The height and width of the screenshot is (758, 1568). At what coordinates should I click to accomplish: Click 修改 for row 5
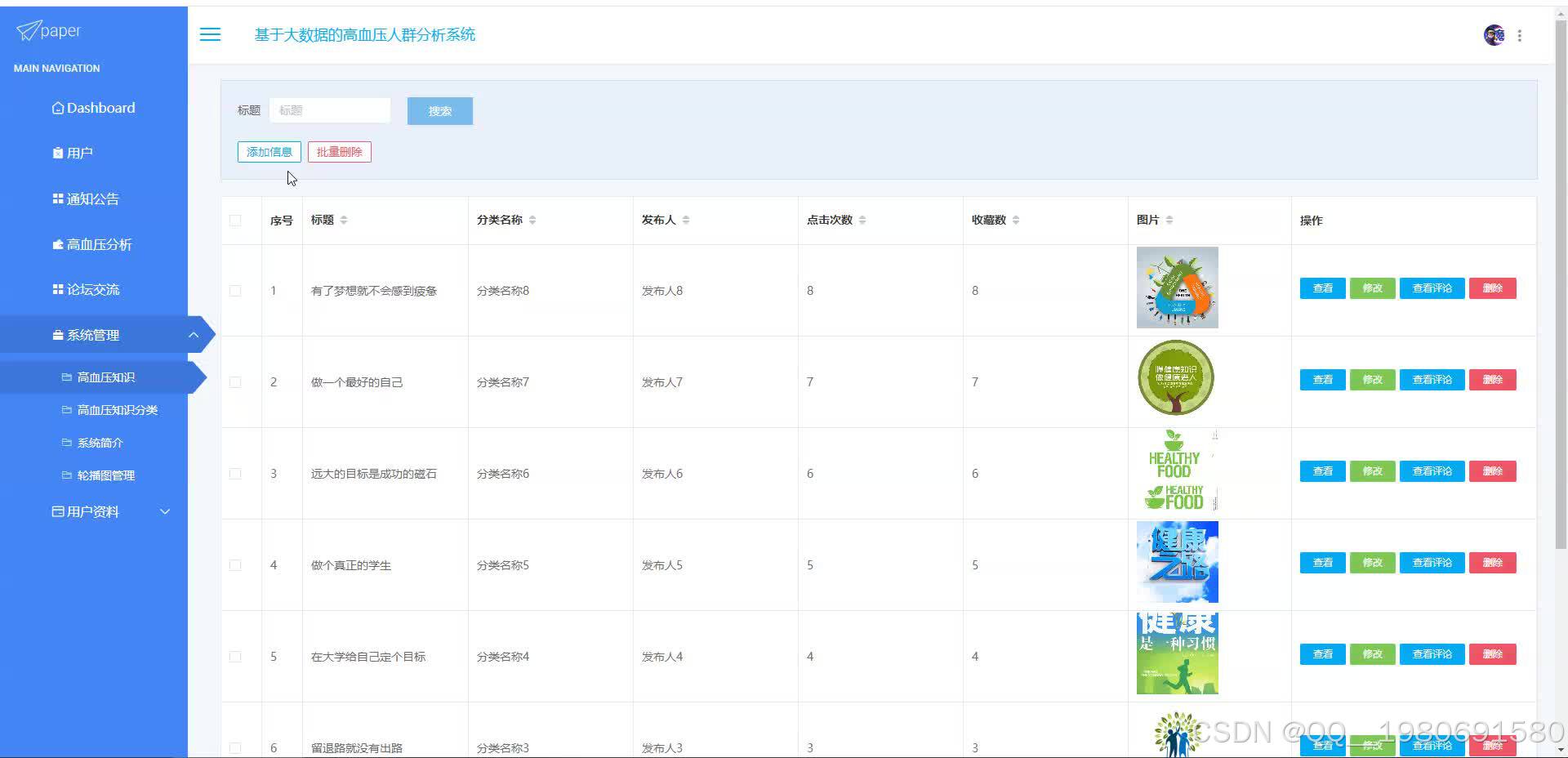(x=1373, y=654)
